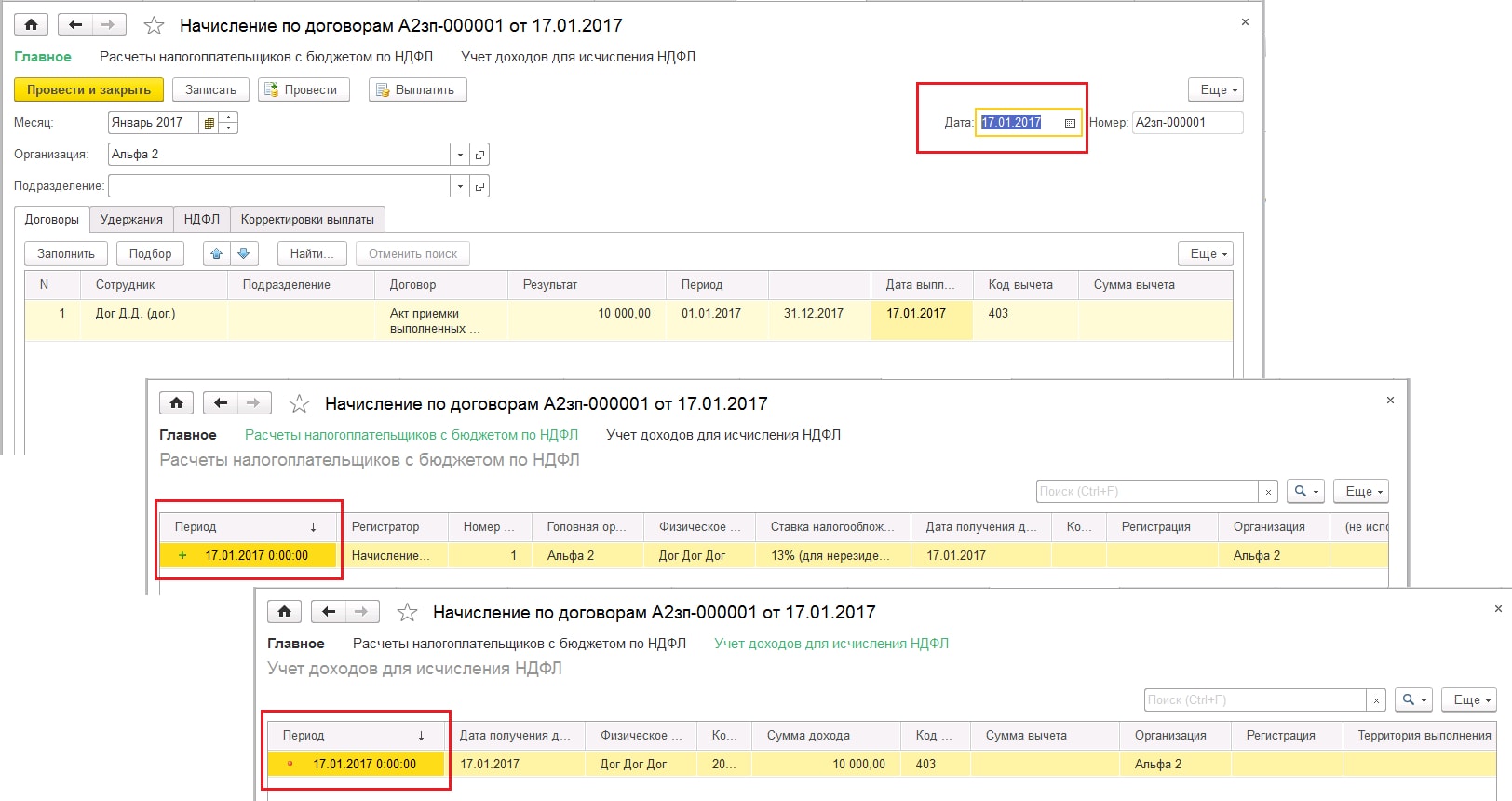Click search field in bottom window
The width and height of the screenshot is (1512, 801).
[1255, 699]
